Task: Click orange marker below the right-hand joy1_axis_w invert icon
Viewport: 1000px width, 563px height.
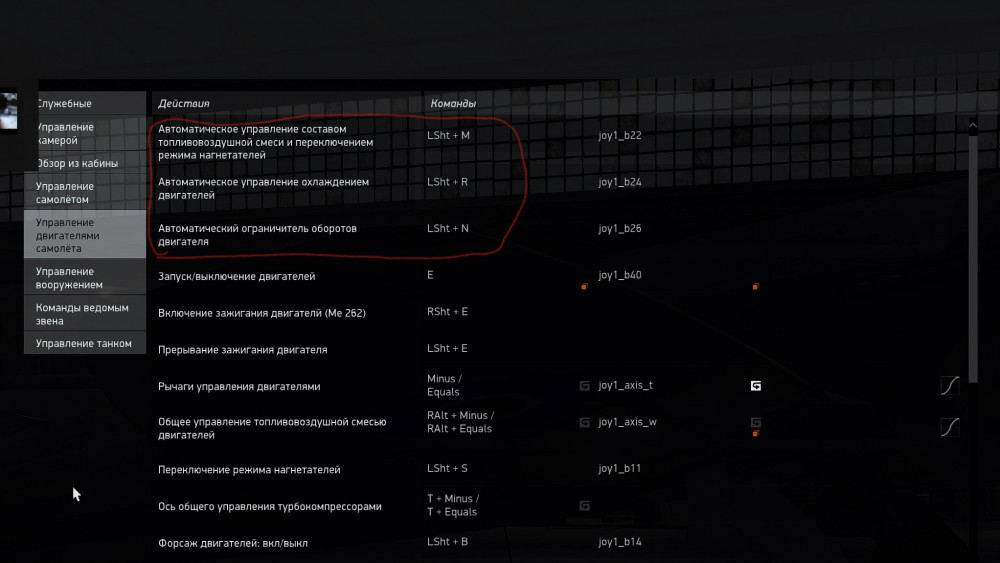Action: point(755,433)
